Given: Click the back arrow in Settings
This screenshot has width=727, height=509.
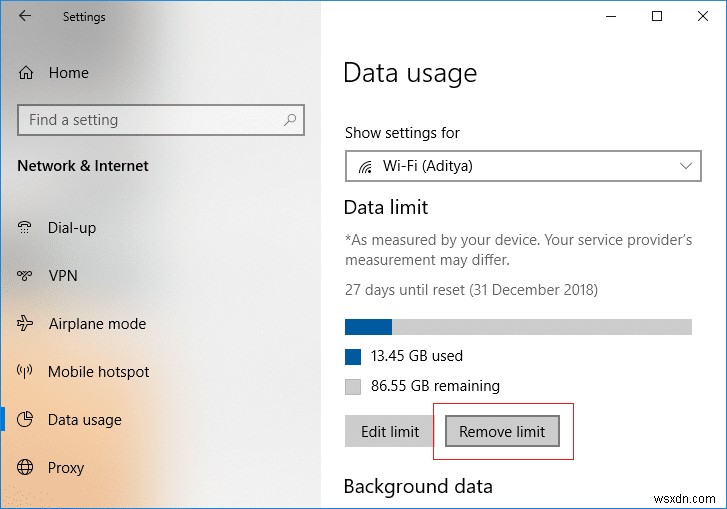Looking at the screenshot, I should click(24, 17).
